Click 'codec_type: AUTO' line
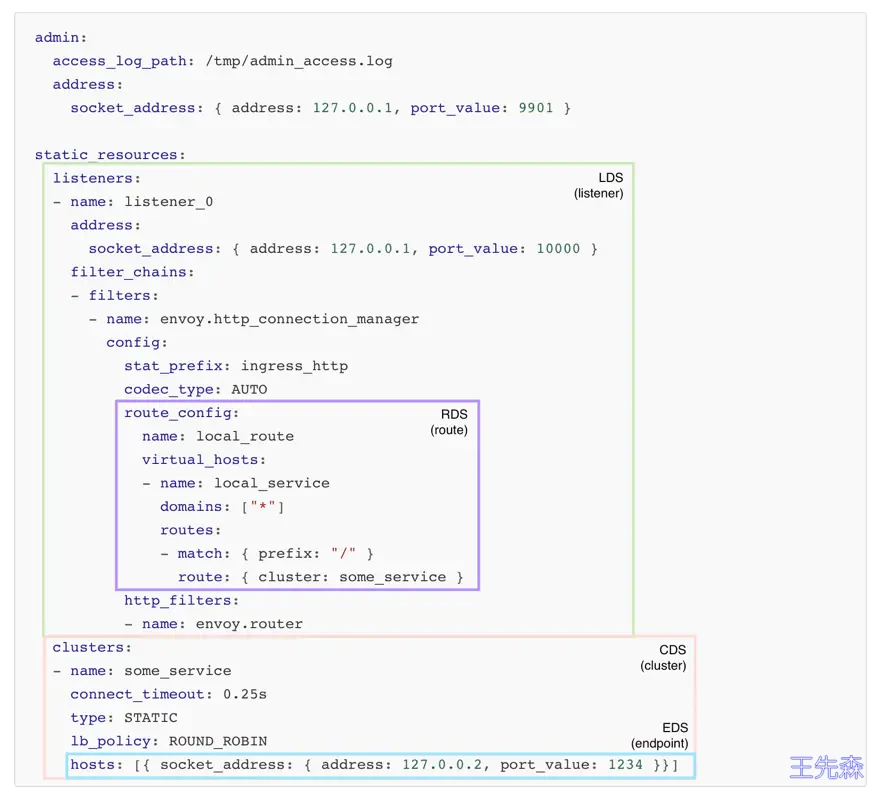 click(x=196, y=390)
